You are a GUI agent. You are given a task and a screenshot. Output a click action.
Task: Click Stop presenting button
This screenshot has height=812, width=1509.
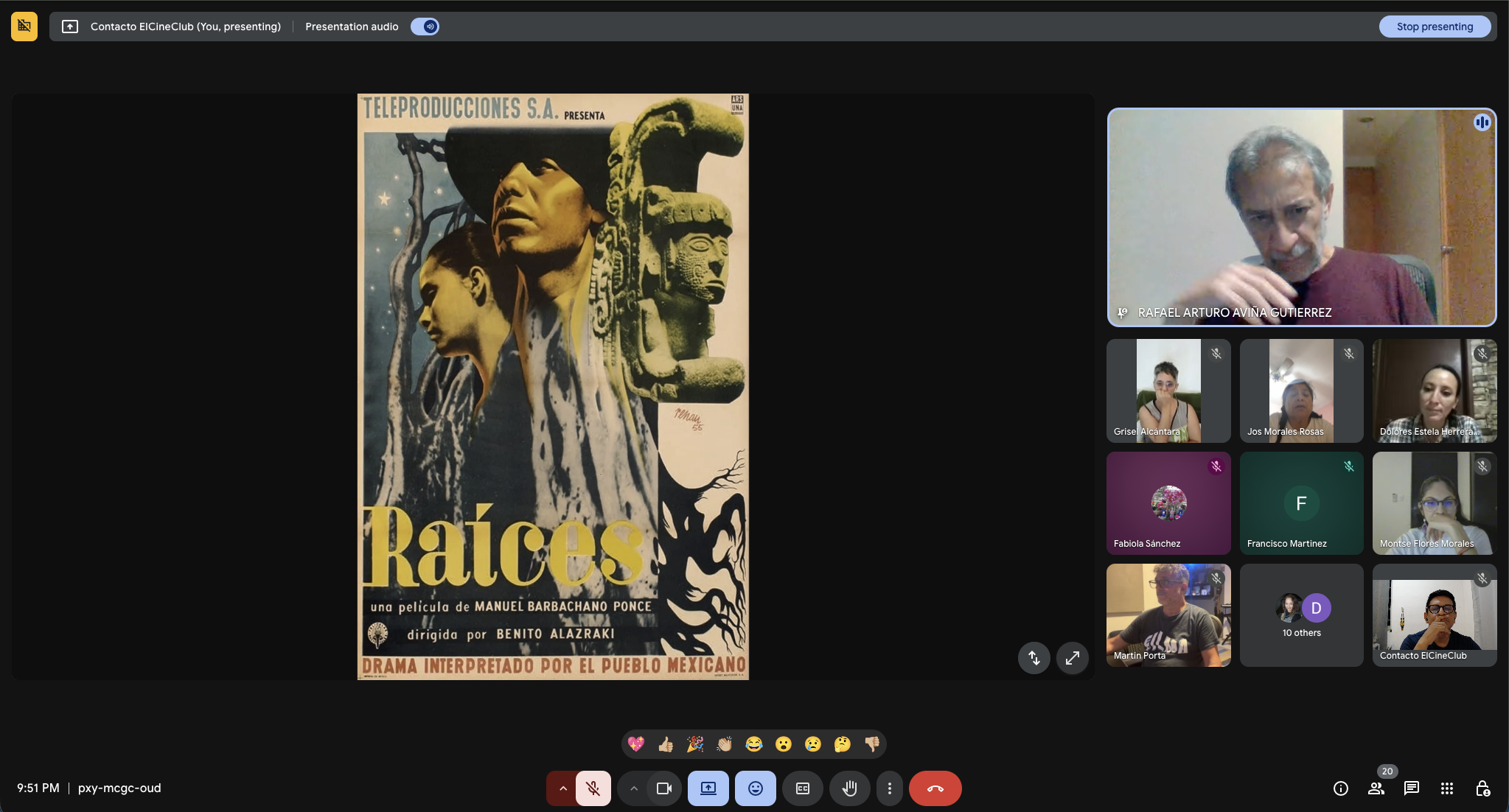pos(1435,27)
